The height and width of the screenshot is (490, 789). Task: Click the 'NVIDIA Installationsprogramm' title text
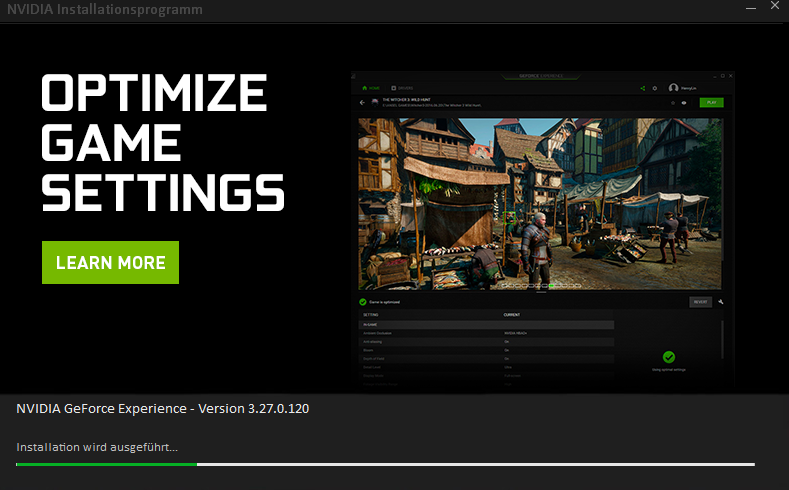tap(105, 9)
